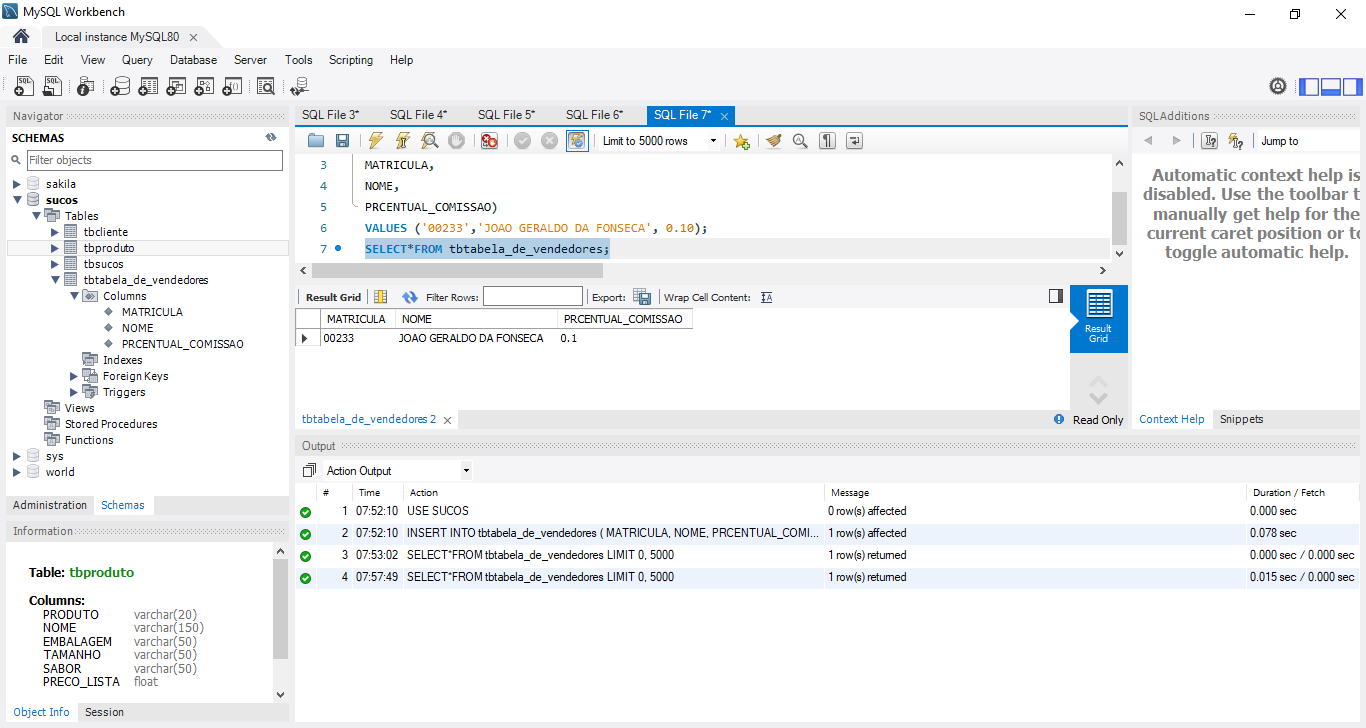1366x728 pixels.
Task: Click the Filter Rows input field
Action: click(532, 297)
